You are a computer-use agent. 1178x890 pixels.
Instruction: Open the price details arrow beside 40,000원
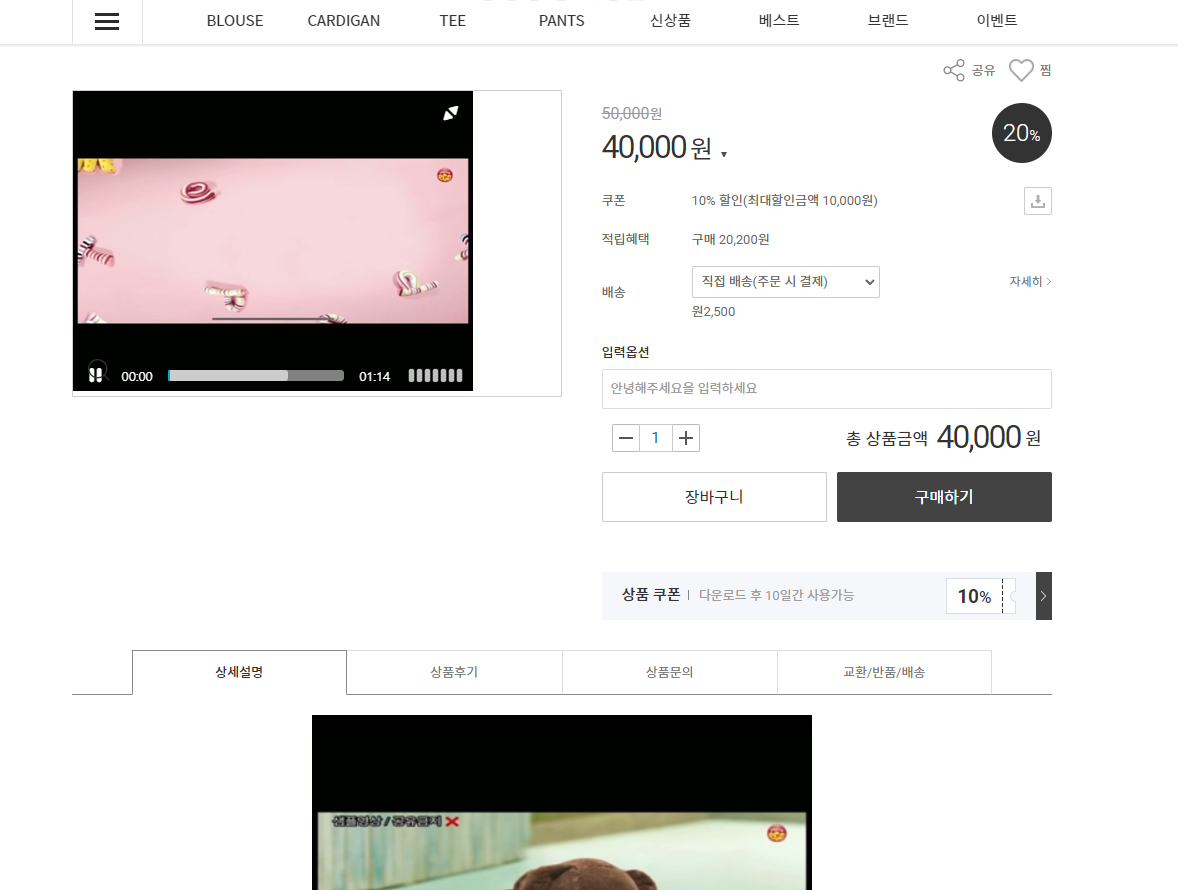(x=724, y=155)
